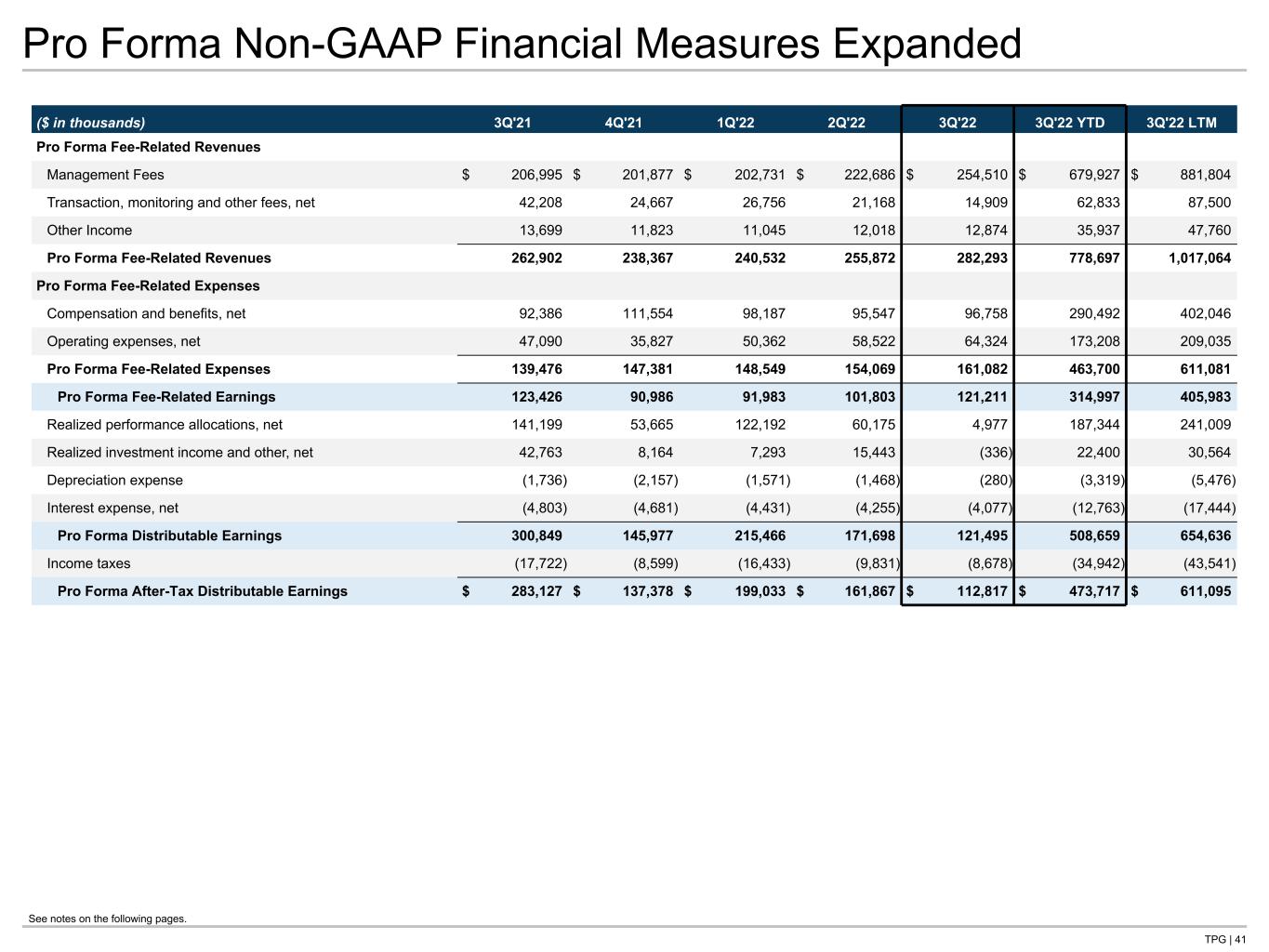Select the ($ in thousands) header label
The width and height of the screenshot is (1269, 952).
click(91, 123)
